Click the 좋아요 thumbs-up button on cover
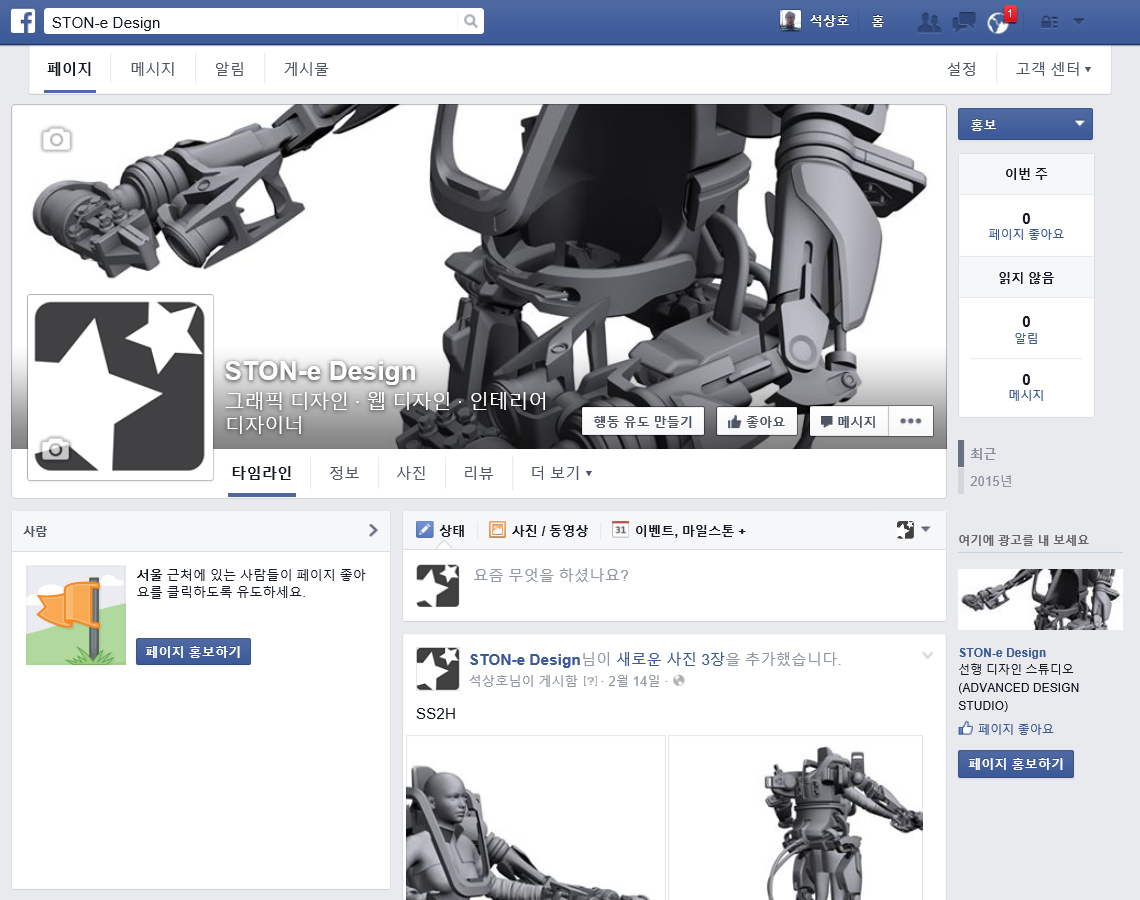The height and width of the screenshot is (900, 1140). [x=756, y=422]
